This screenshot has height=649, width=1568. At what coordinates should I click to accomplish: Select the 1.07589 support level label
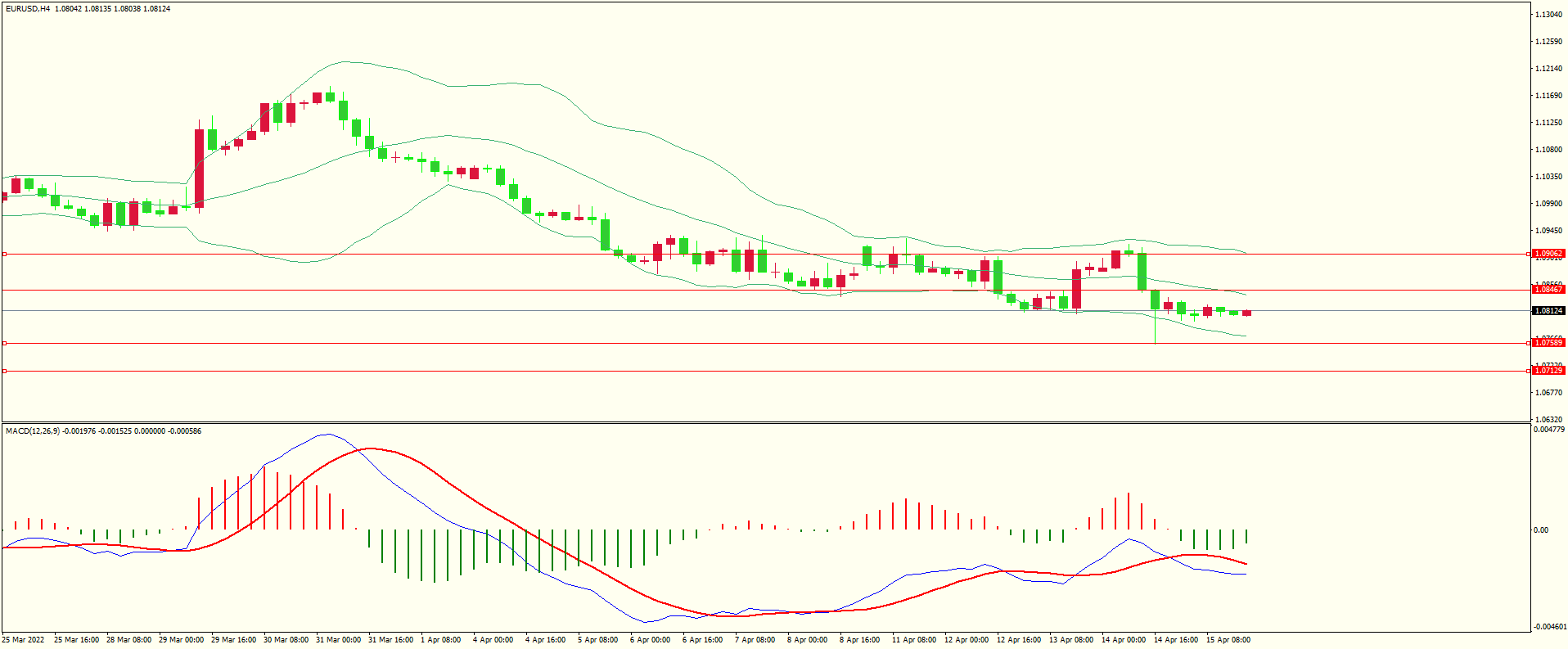[x=1548, y=343]
